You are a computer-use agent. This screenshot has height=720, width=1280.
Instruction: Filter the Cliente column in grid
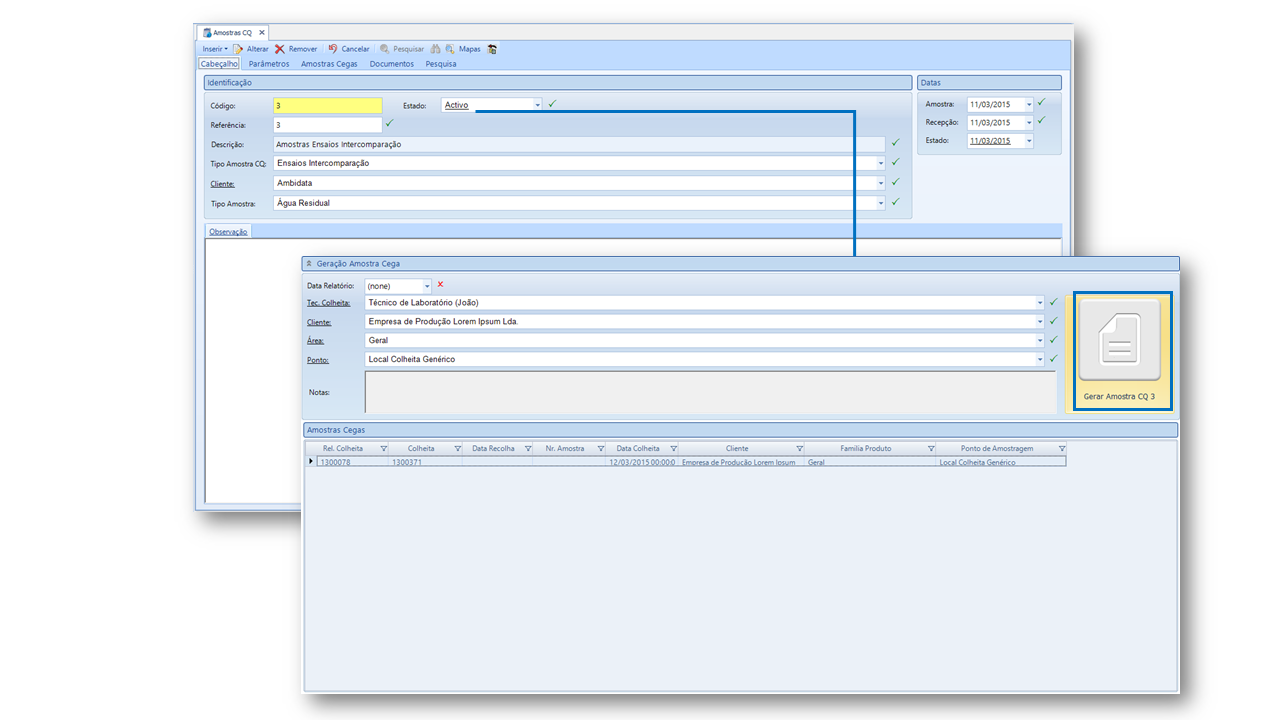[799, 449]
